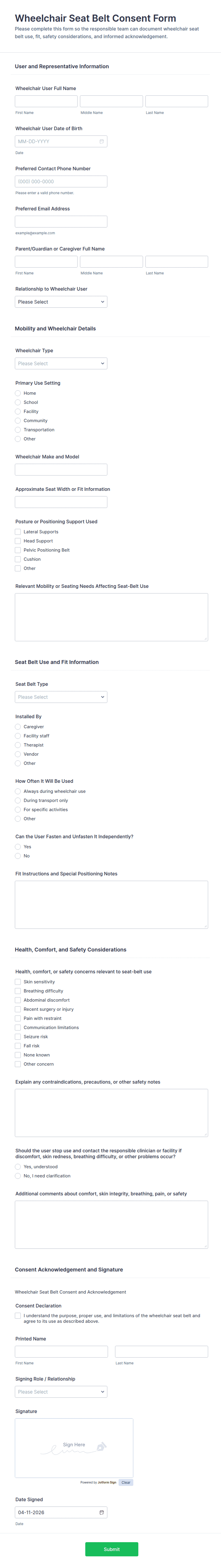The width and height of the screenshot is (221, 1568).
Task: Open the Relationship to Wheelchair User dropdown
Action: point(61,302)
